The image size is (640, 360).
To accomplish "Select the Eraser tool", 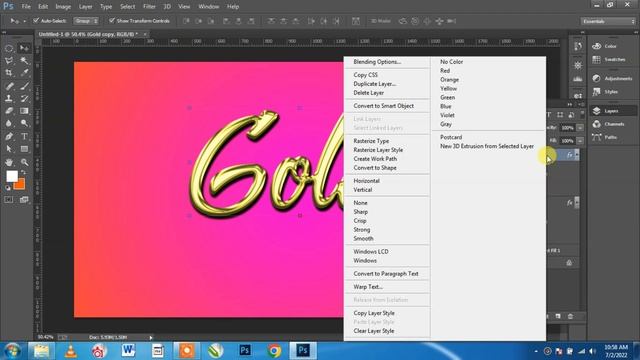I will click(x=9, y=111).
